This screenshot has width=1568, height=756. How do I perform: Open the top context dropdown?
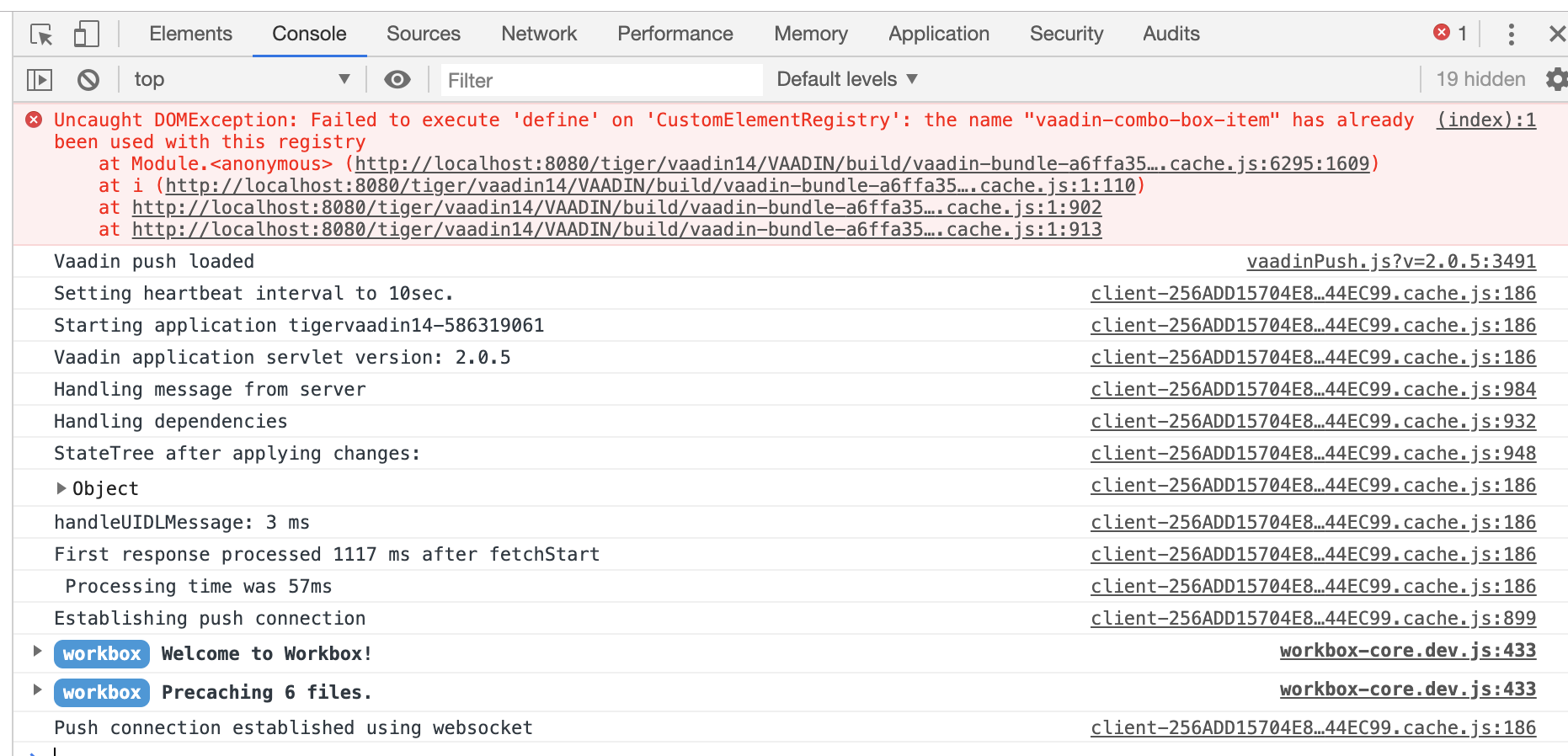[x=241, y=80]
